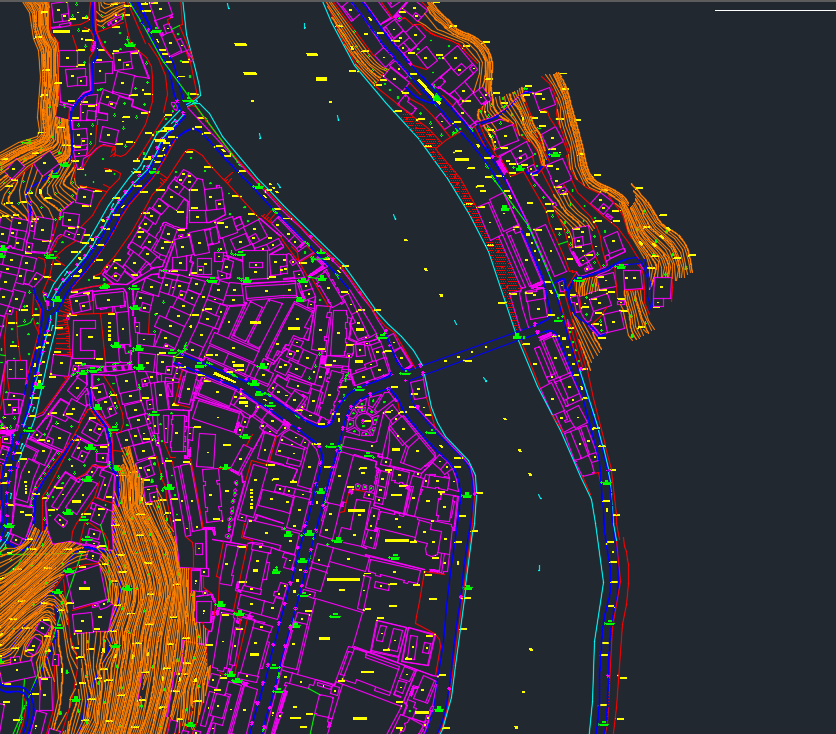
Task: Select the eastern end of the bridge
Action: (518, 338)
